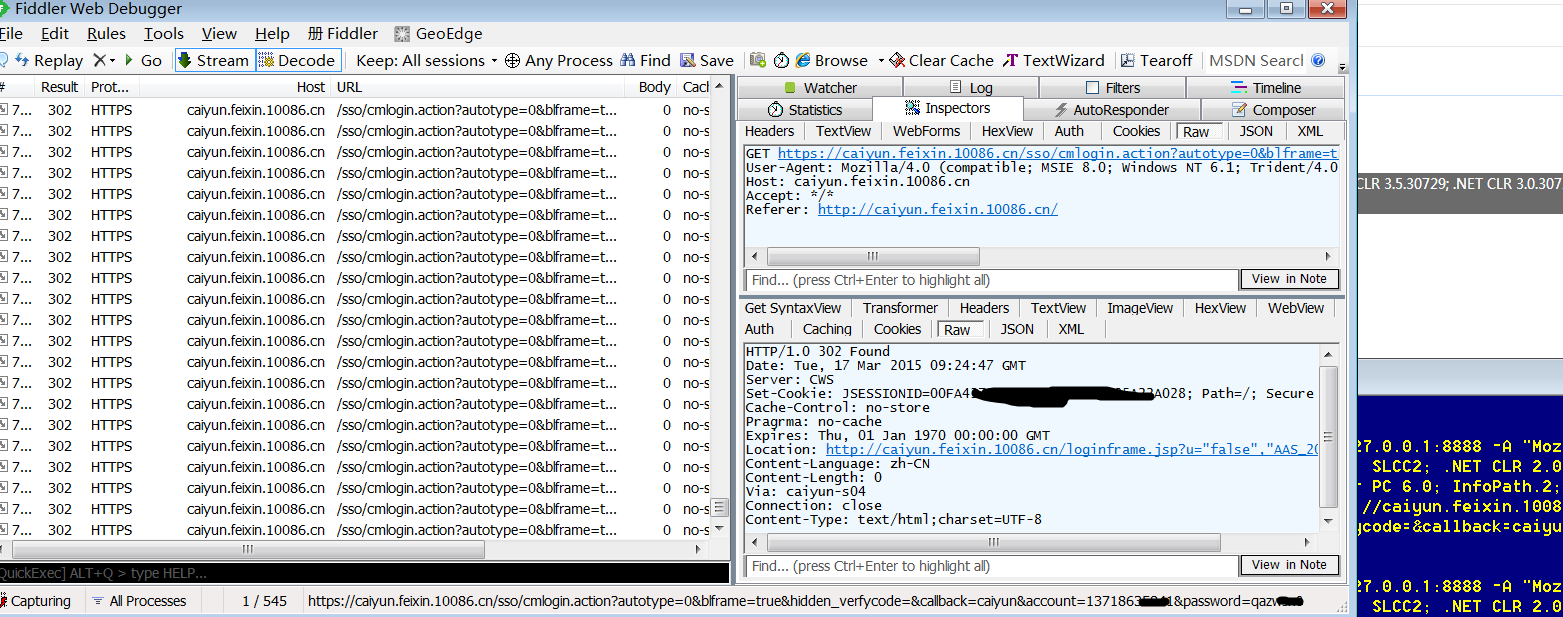
Task: Open the File menu
Action: [11, 34]
